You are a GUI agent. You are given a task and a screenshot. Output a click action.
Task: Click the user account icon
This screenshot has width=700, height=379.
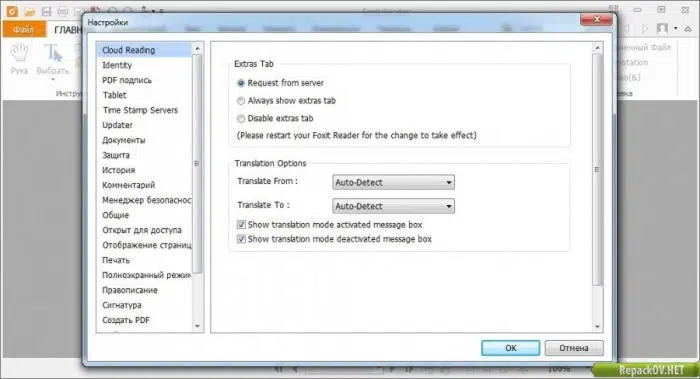(x=662, y=29)
